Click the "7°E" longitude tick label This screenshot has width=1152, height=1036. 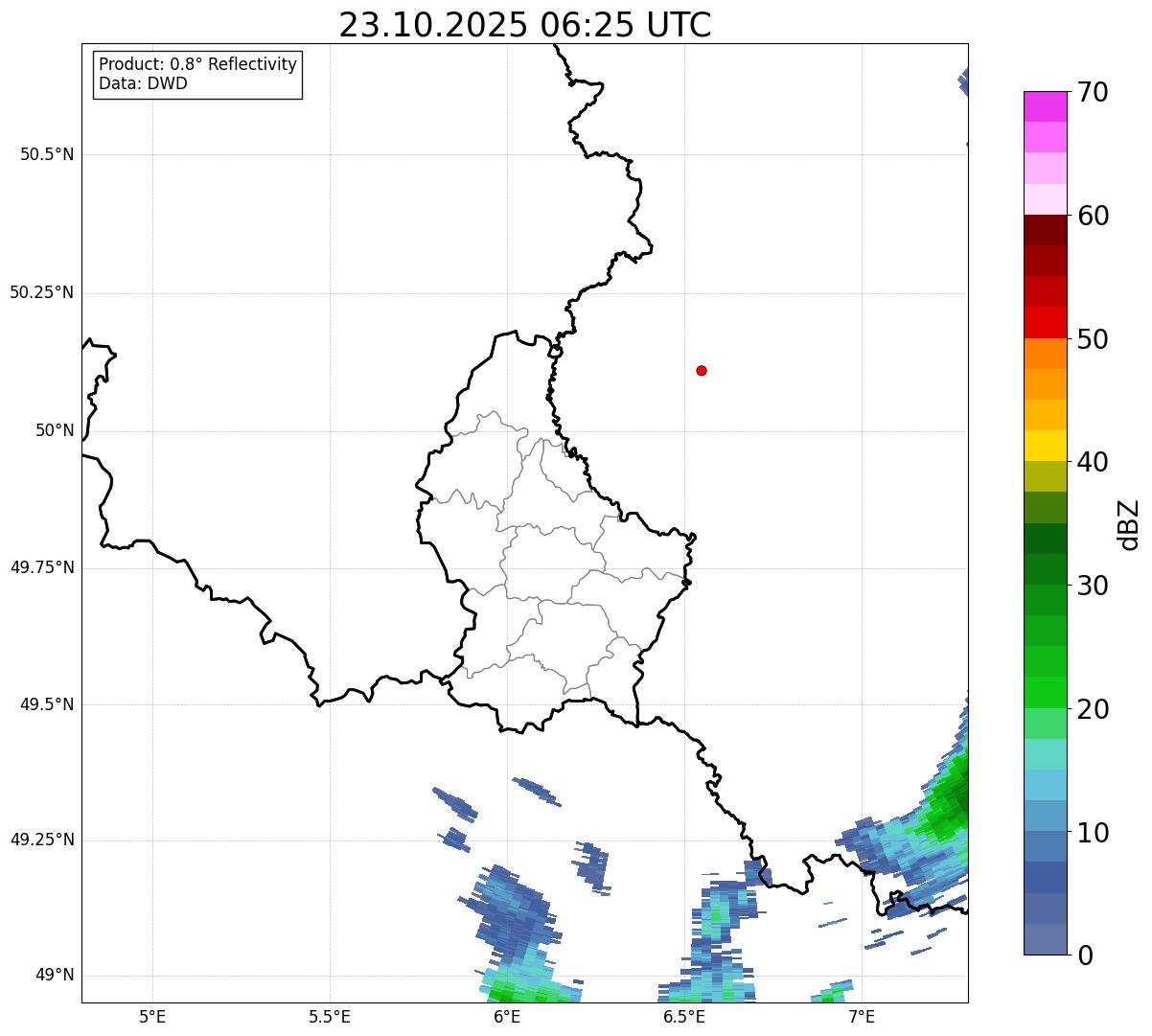pyautogui.click(x=862, y=1017)
